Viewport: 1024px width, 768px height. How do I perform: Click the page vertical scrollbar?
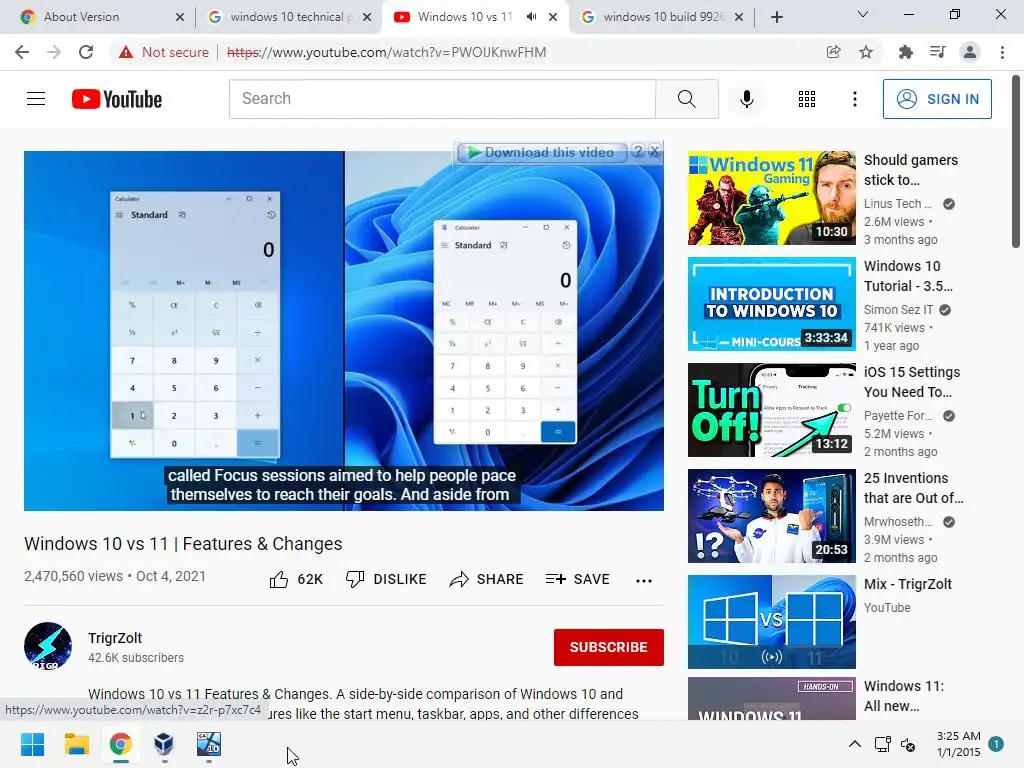pos(1016,163)
